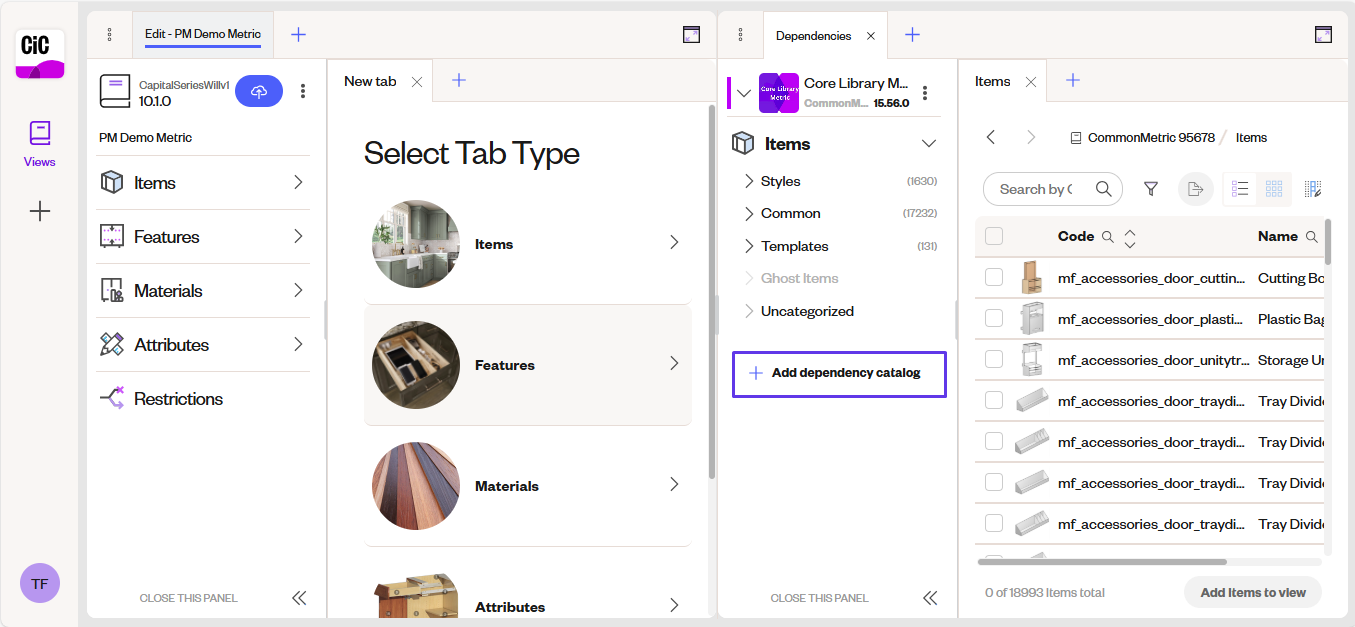The image size is (1355, 627).
Task: Expand the Dependencies panel to full screen
Action: tap(1323, 35)
